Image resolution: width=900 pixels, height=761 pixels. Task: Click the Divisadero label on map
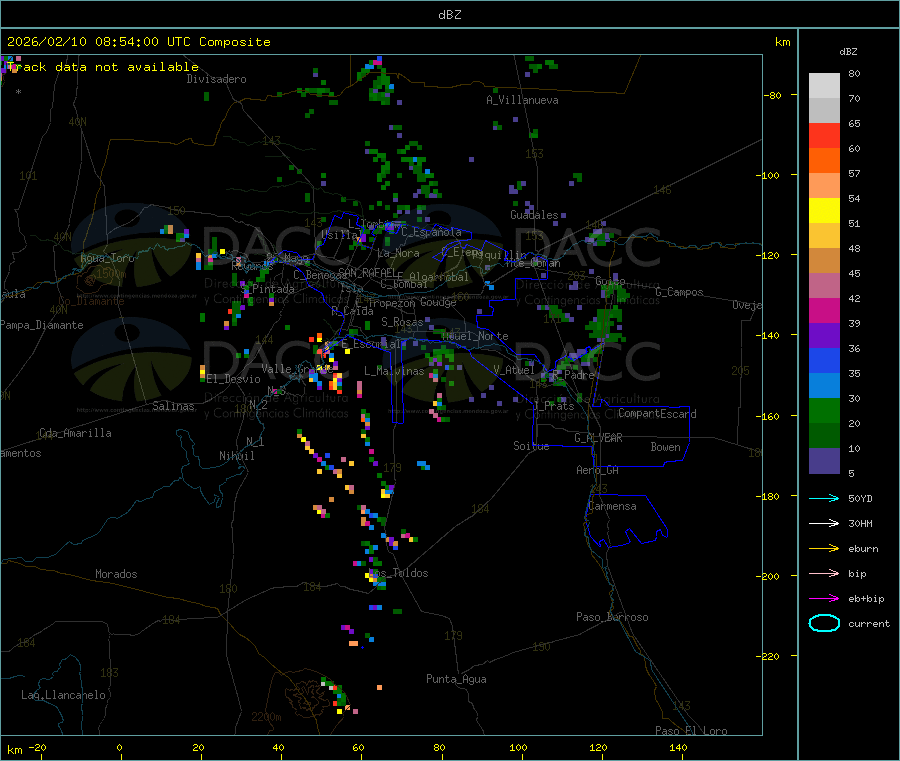click(216, 79)
